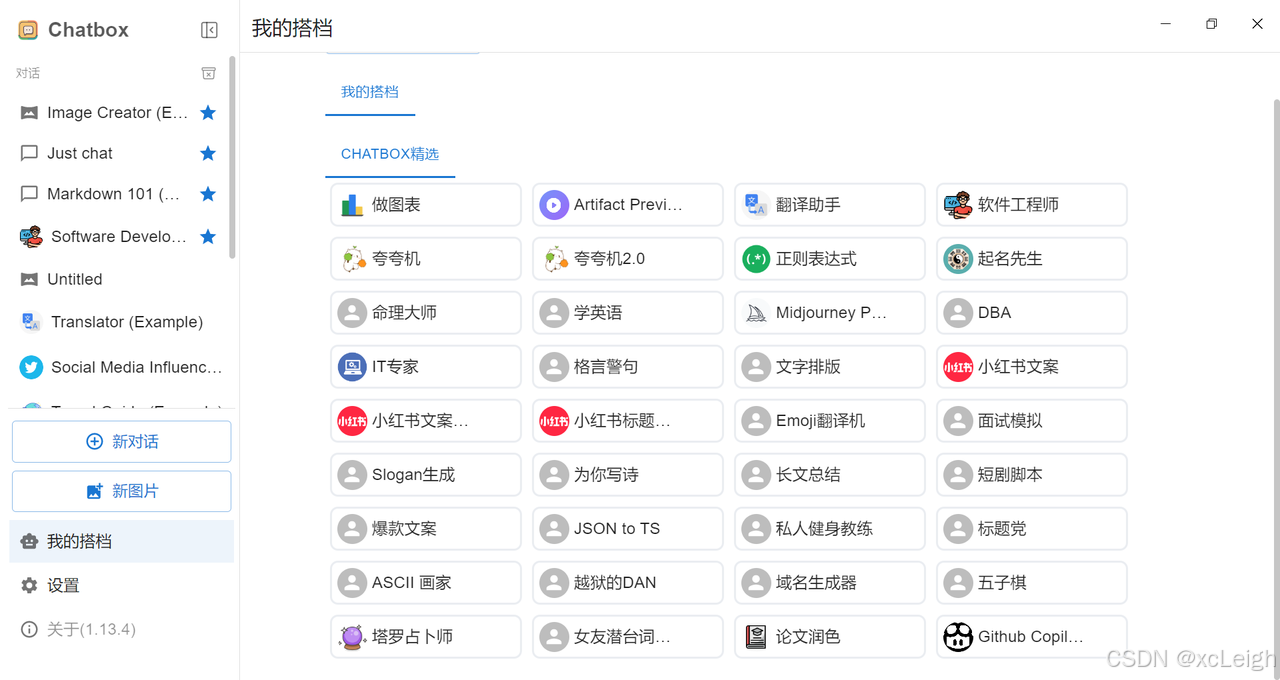The height and width of the screenshot is (680, 1280).
Task: Click the Midjourney sailboat icon
Action: point(756,313)
